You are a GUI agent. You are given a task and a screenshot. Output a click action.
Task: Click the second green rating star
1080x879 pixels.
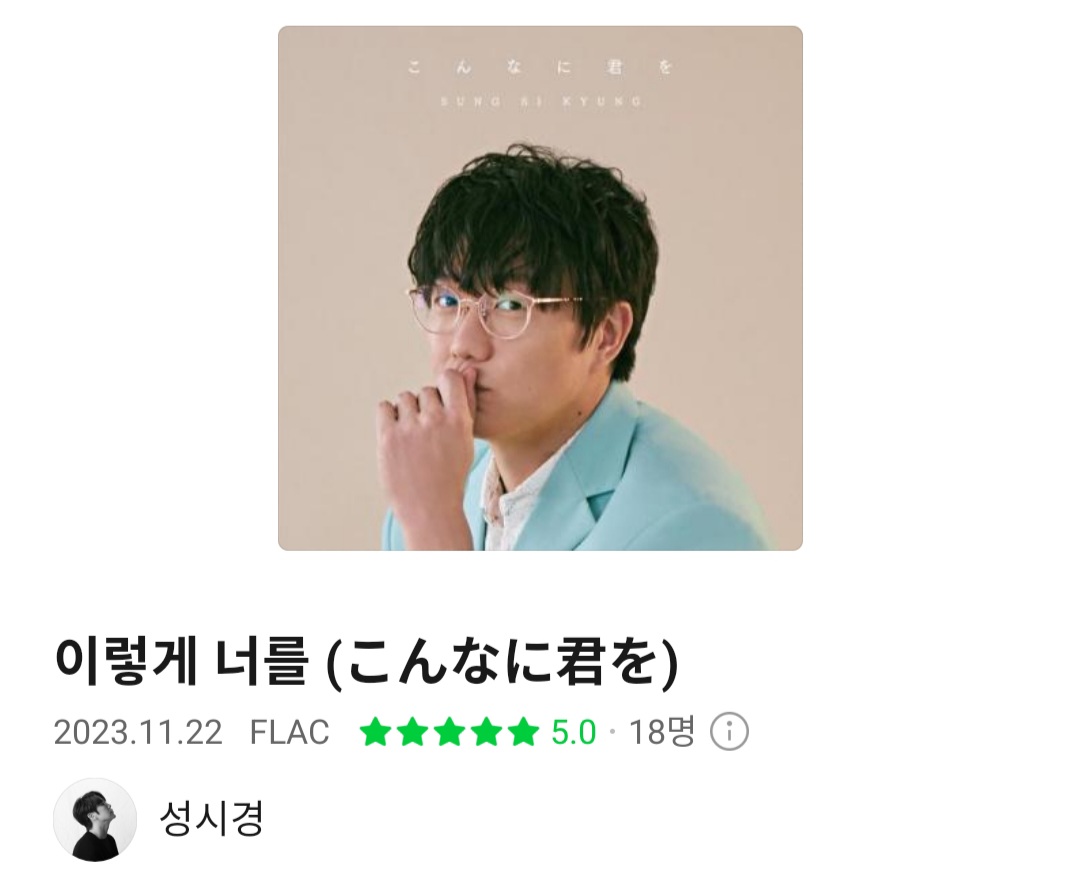click(413, 732)
